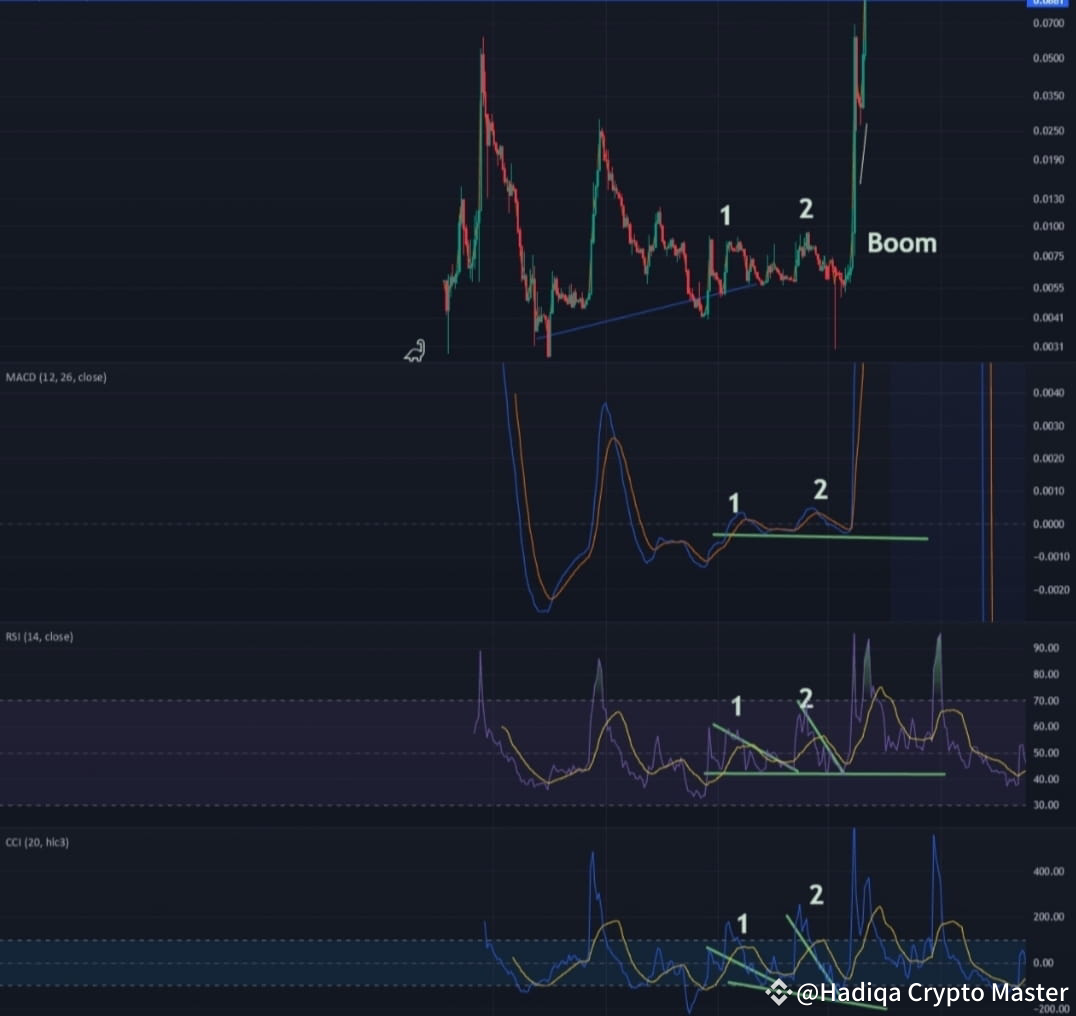This screenshot has width=1076, height=1016.
Task: Click the number 2 label above the candles
Action: [806, 210]
